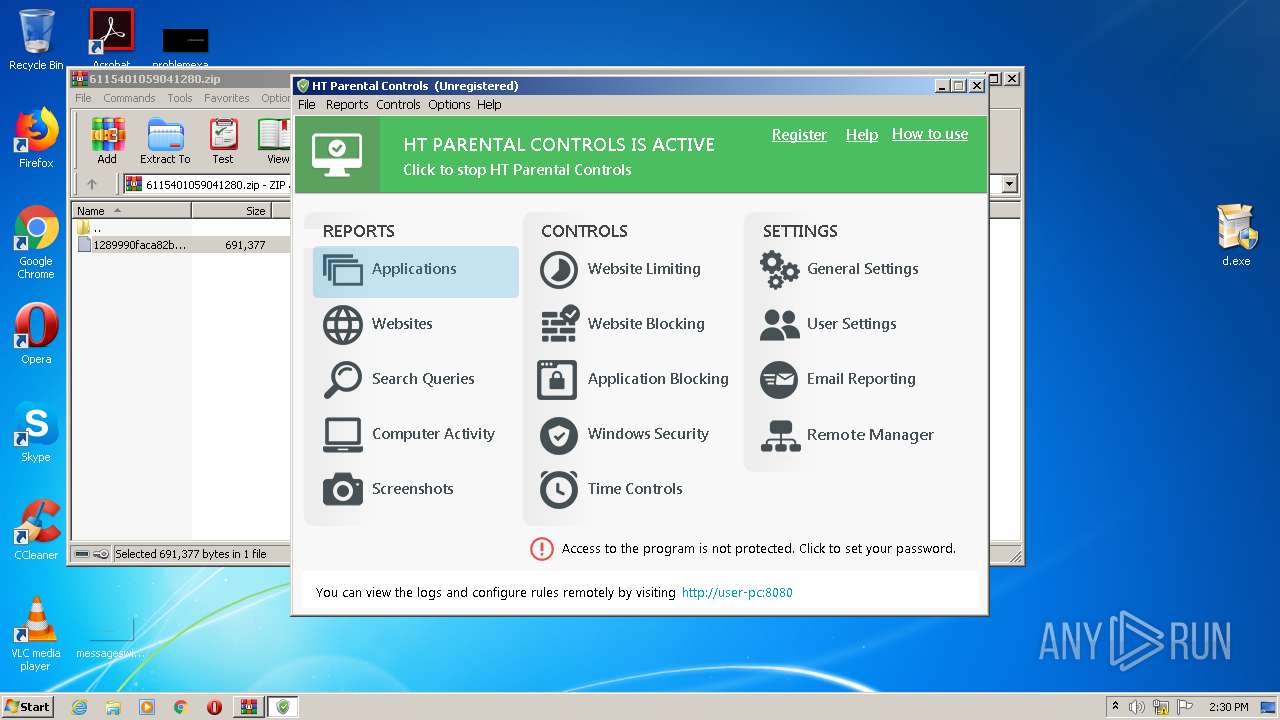Open the Websites report globe icon
Viewport: 1280px width, 720px height.
point(343,325)
